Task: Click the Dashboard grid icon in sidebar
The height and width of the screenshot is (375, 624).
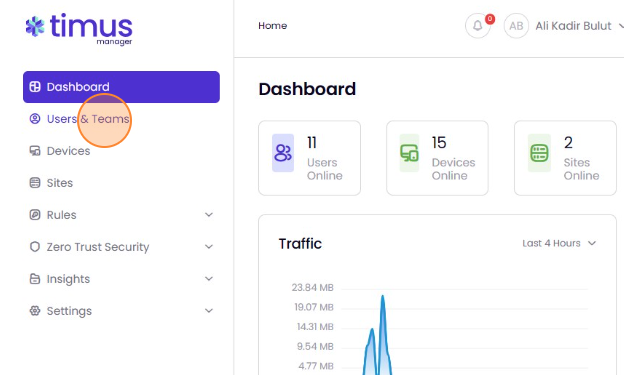Action: click(35, 87)
